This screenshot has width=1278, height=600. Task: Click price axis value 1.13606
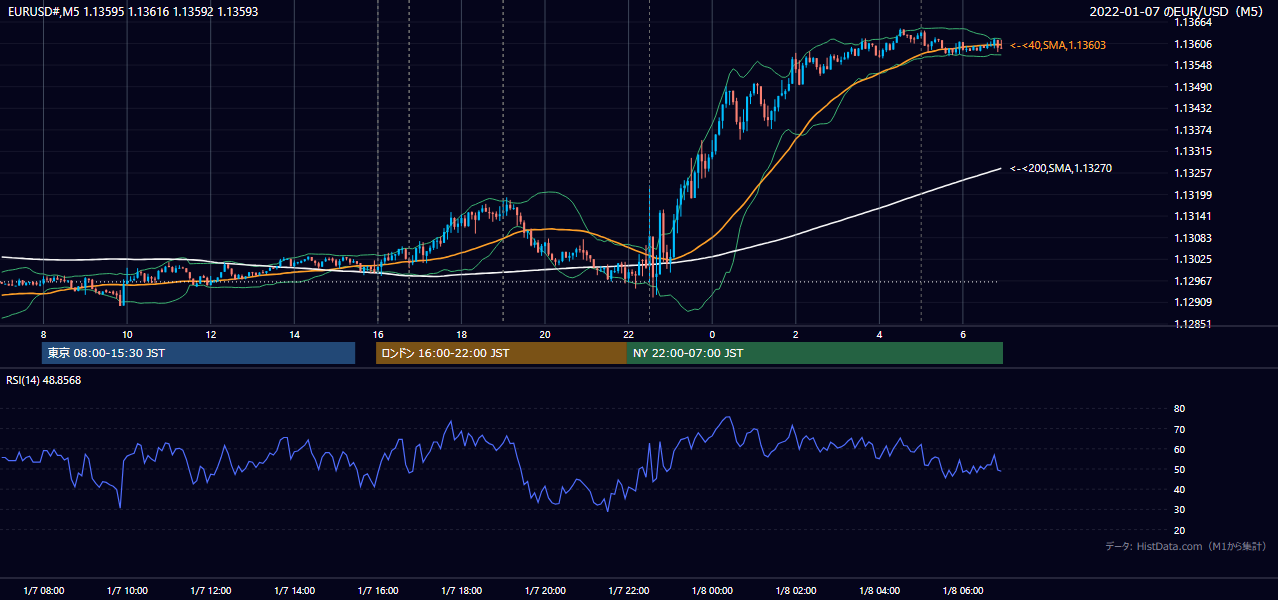1192,44
